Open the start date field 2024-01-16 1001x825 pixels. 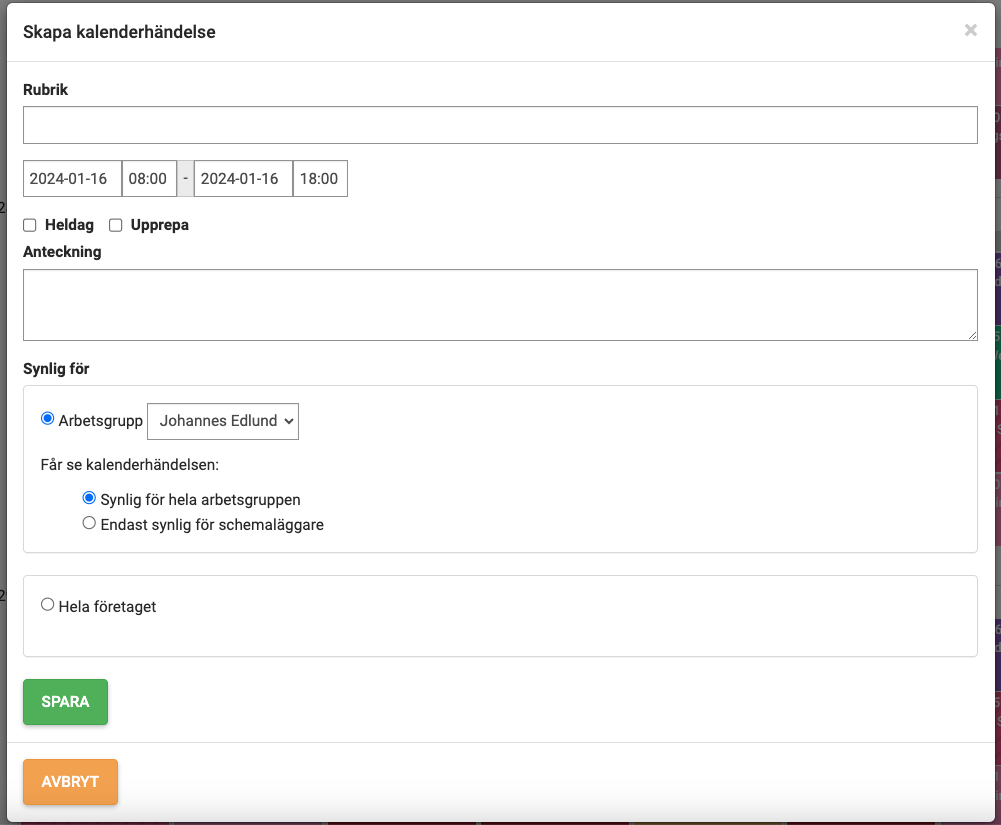click(x=72, y=179)
